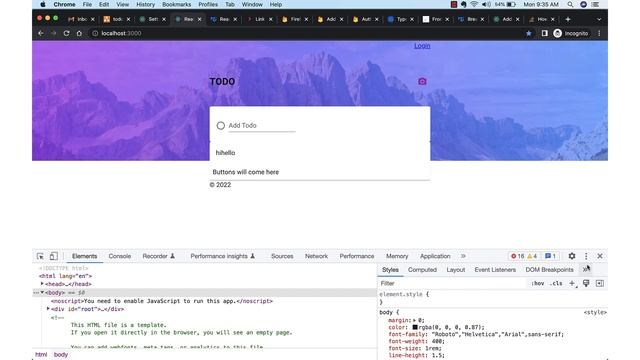
Task: Switch to the Computed styles tab
Action: (x=422, y=270)
